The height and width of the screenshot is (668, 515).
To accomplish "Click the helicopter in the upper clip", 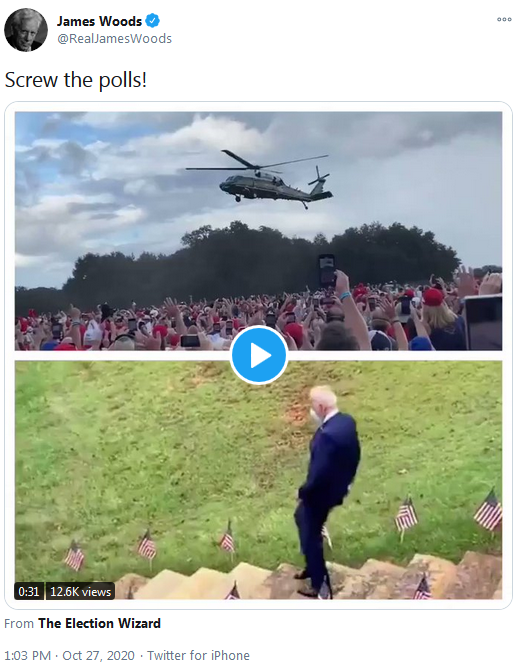I will [259, 179].
